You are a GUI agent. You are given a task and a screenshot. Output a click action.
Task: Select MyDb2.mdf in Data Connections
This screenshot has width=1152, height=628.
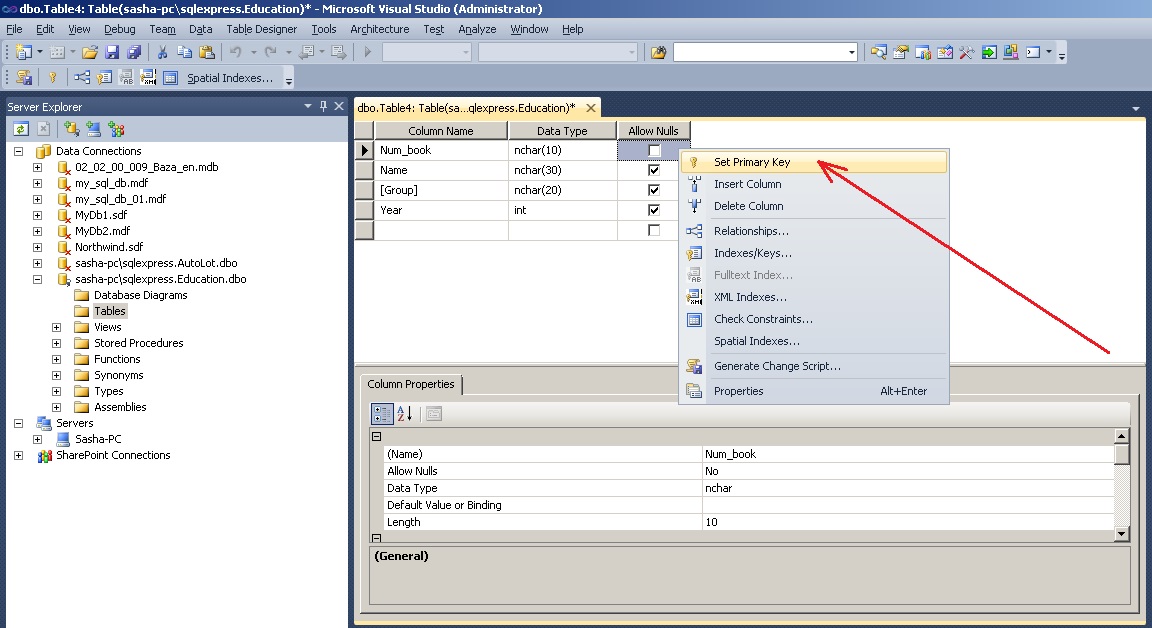102,231
